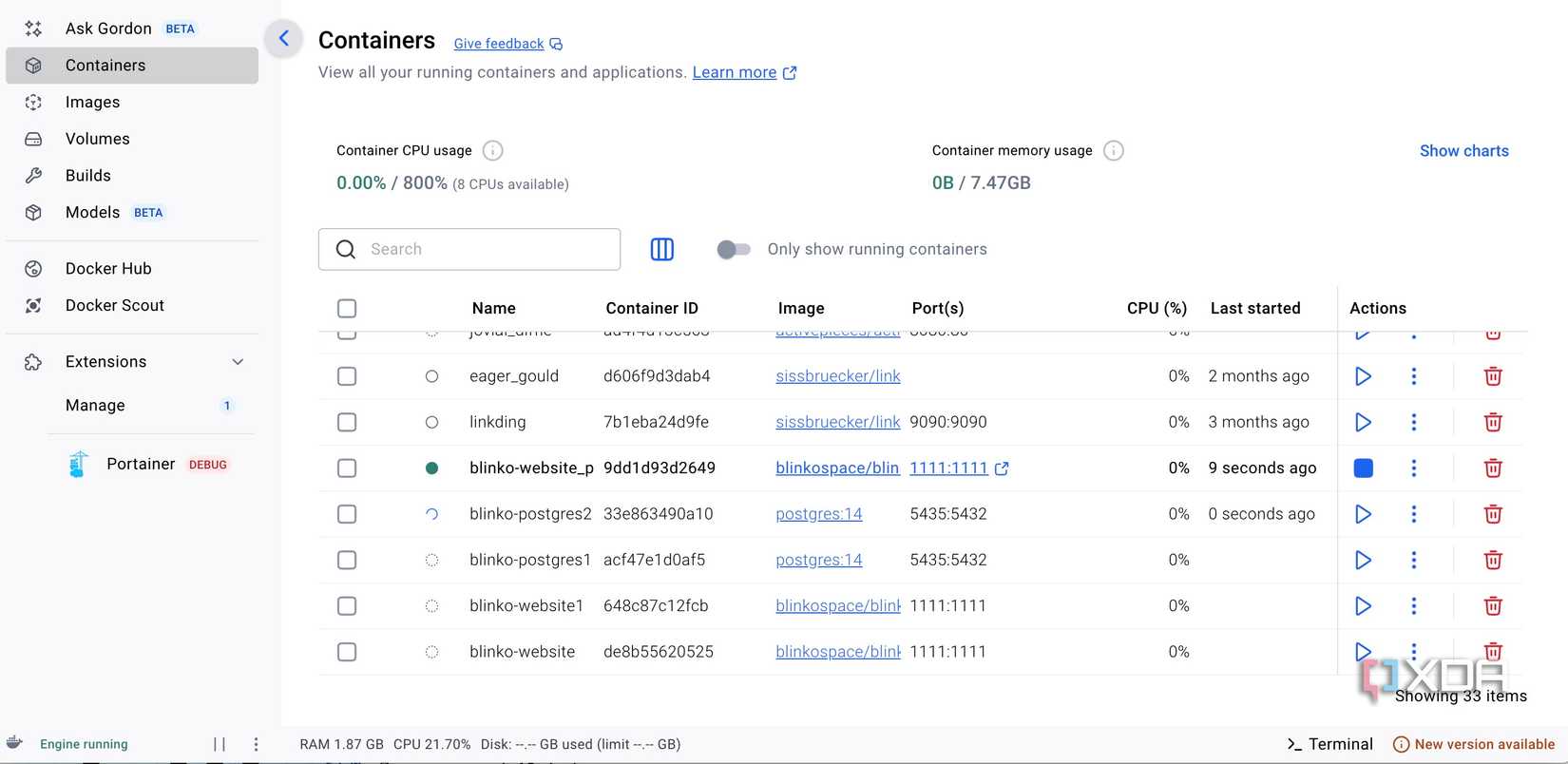Select the blinko-website (de8b55620525) checkbox
1568x764 pixels.
tap(347, 652)
